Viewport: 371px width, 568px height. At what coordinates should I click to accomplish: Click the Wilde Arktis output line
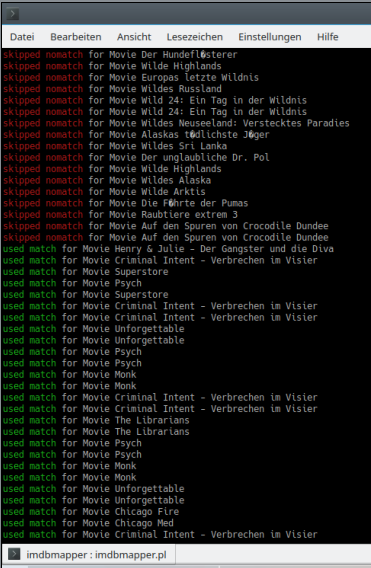click(104, 192)
